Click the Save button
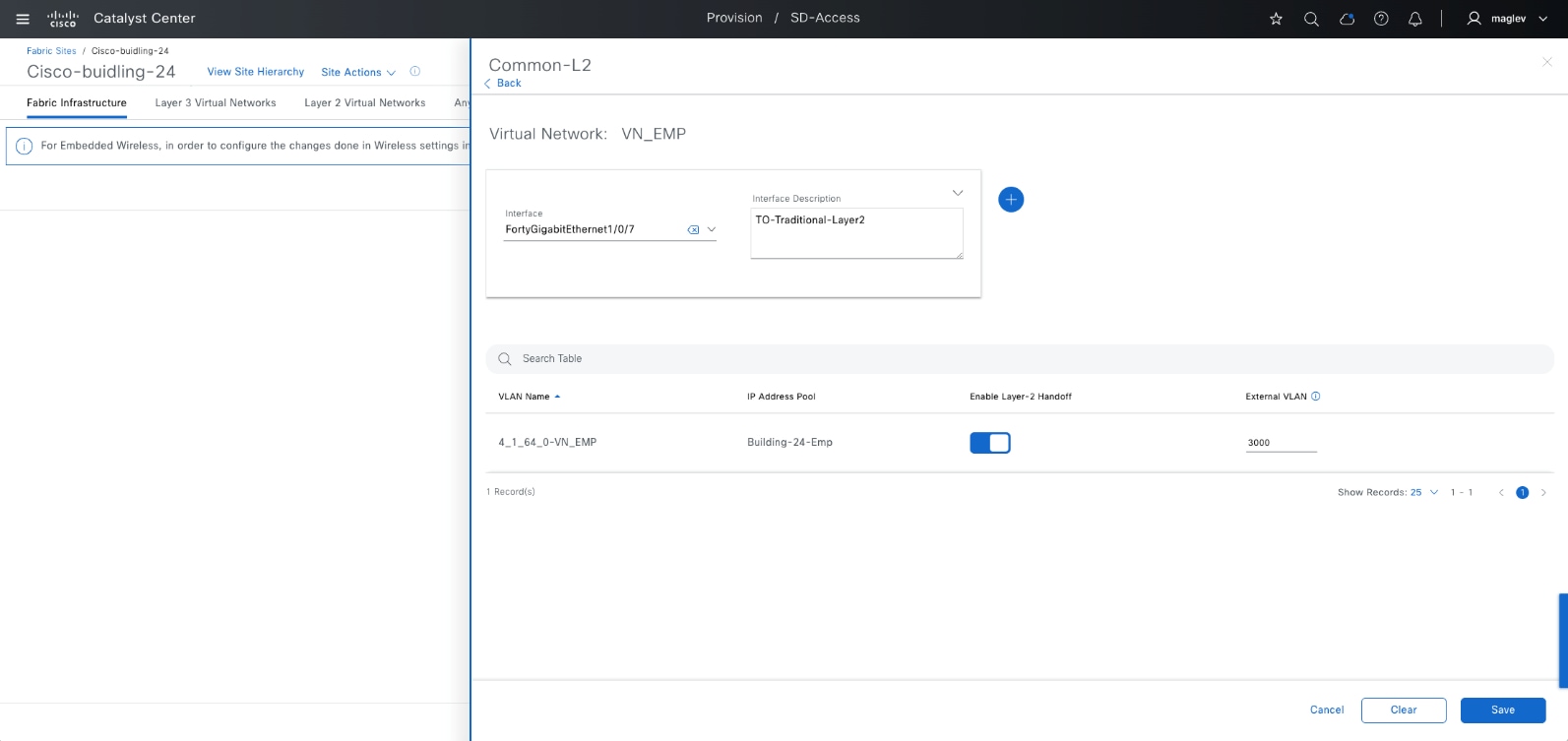This screenshot has height=741, width=1568. (1502, 710)
